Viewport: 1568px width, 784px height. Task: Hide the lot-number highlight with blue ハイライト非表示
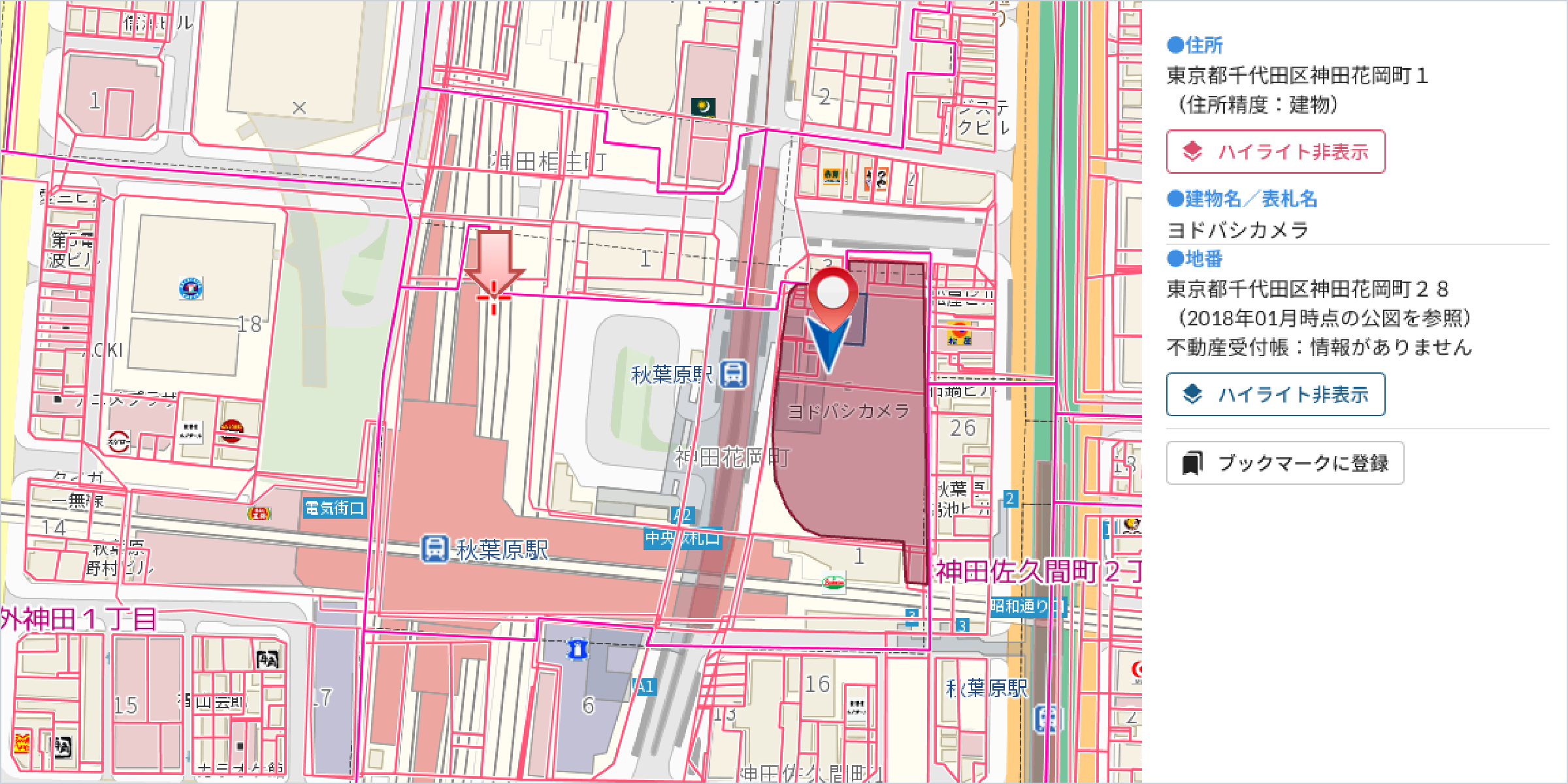pyautogui.click(x=1275, y=395)
